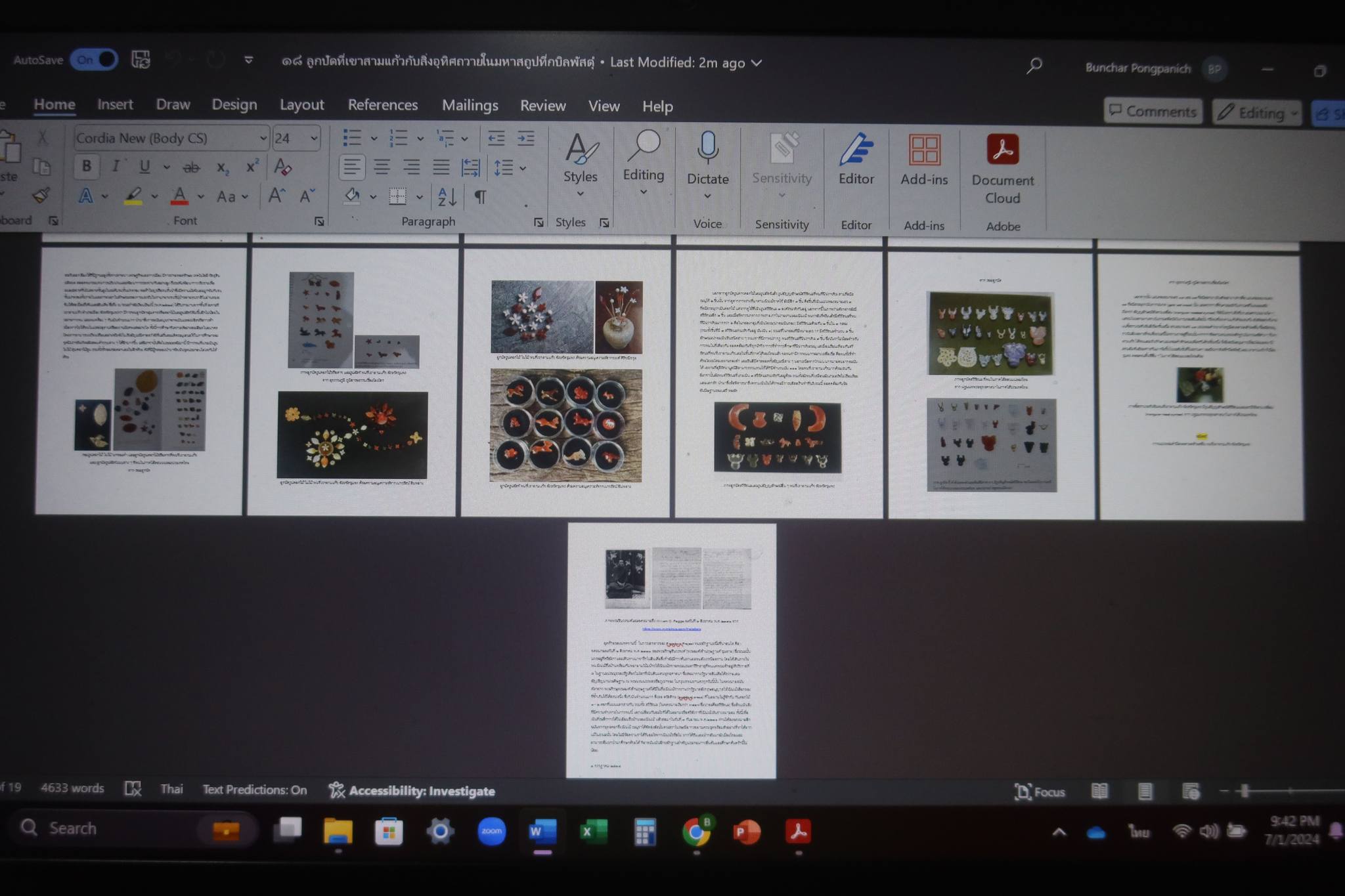The width and height of the screenshot is (1345, 896).
Task: Click Accessibility: Investigate in status bar
Action: click(x=412, y=791)
